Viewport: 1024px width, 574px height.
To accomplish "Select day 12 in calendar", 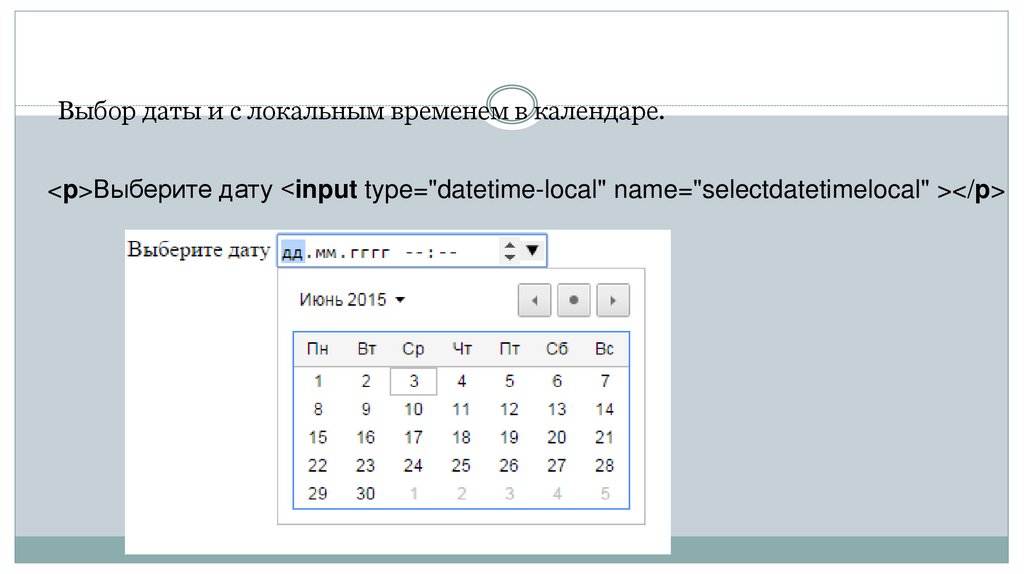I will tap(509, 409).
